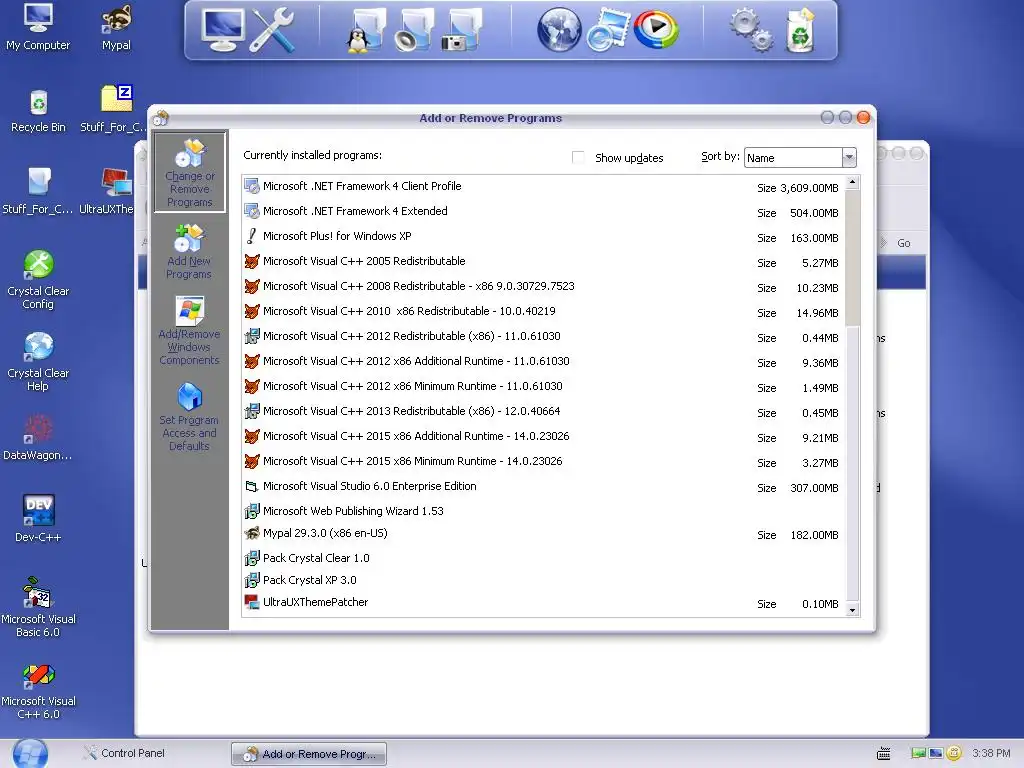The width and height of the screenshot is (1024, 768).
Task: Select Visual C++ 2015 x86 Minimum Runtime
Action: pyautogui.click(x=543, y=462)
